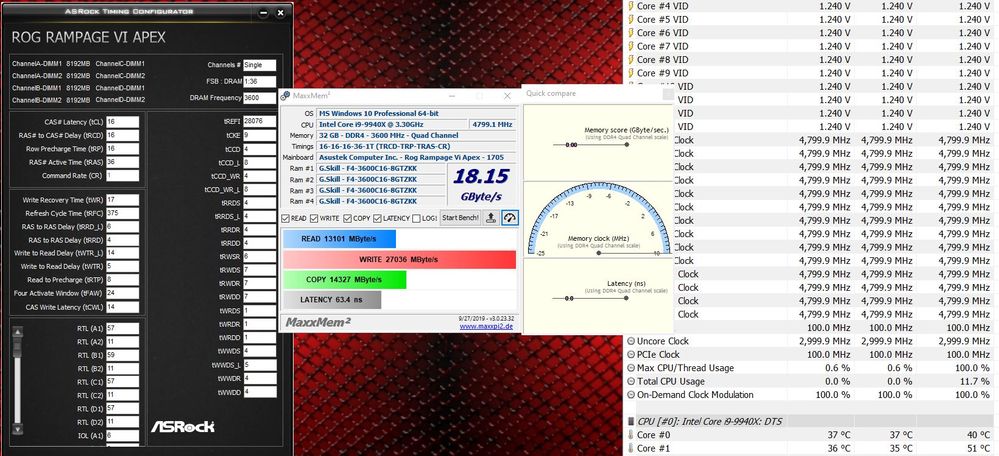Open the www.maxxpi2.de link
Screen dimensions: 999x456
point(486,327)
